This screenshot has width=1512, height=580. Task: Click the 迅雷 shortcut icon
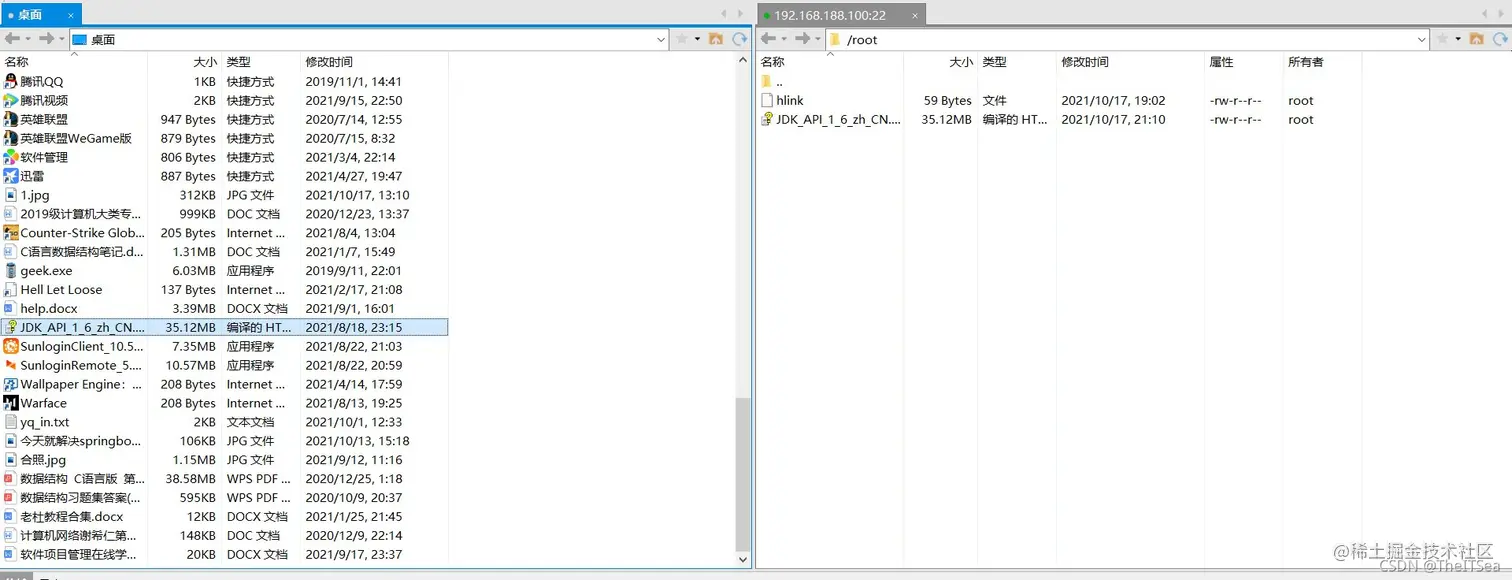point(11,176)
